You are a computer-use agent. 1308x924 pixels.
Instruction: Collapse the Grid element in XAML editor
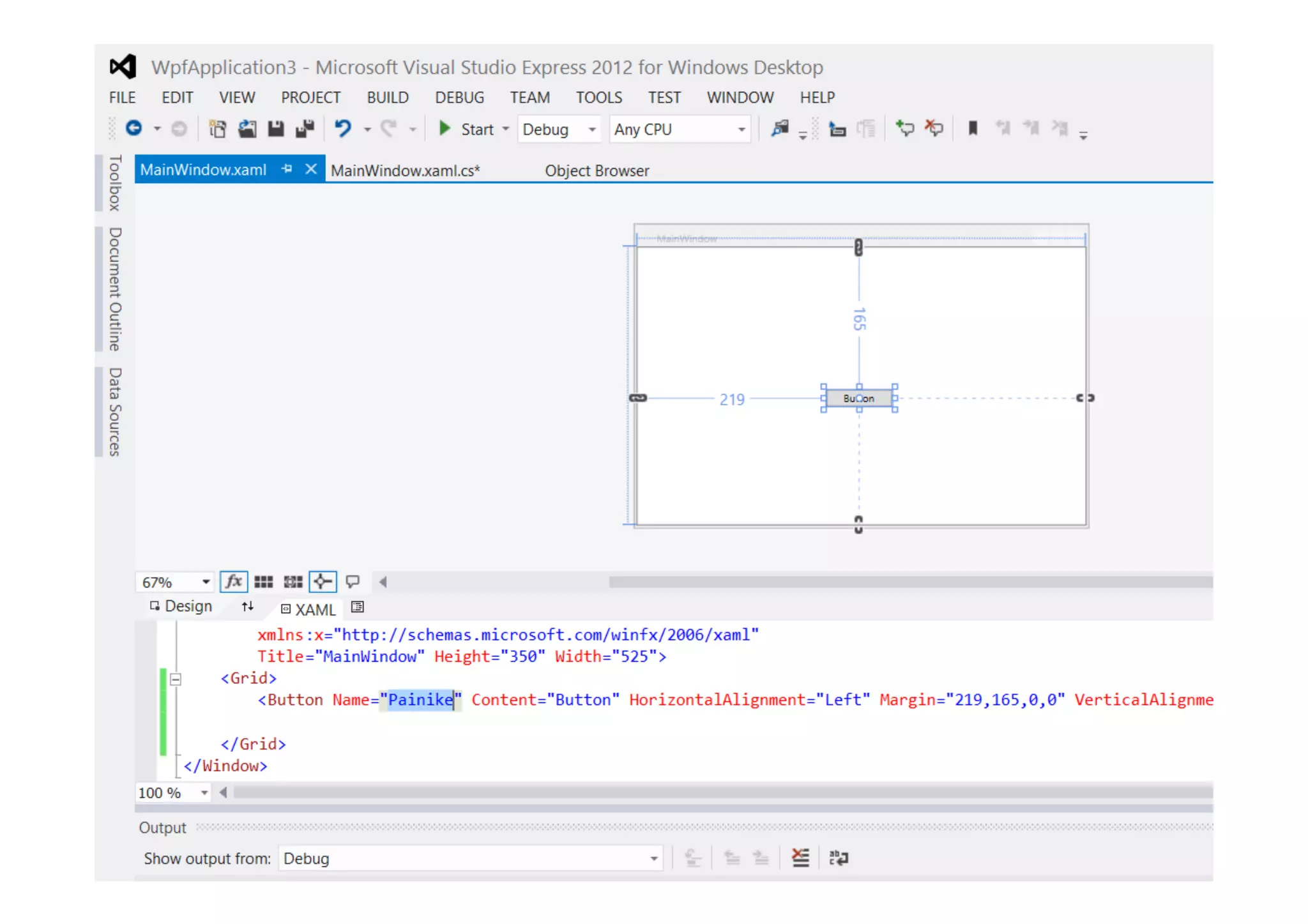(176, 679)
